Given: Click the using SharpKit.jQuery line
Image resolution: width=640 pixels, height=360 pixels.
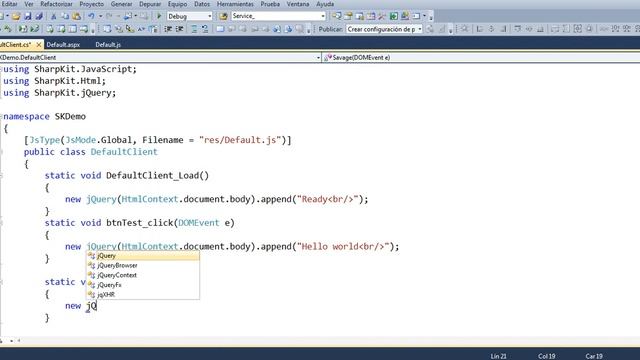Looking at the screenshot, I should [60, 93].
